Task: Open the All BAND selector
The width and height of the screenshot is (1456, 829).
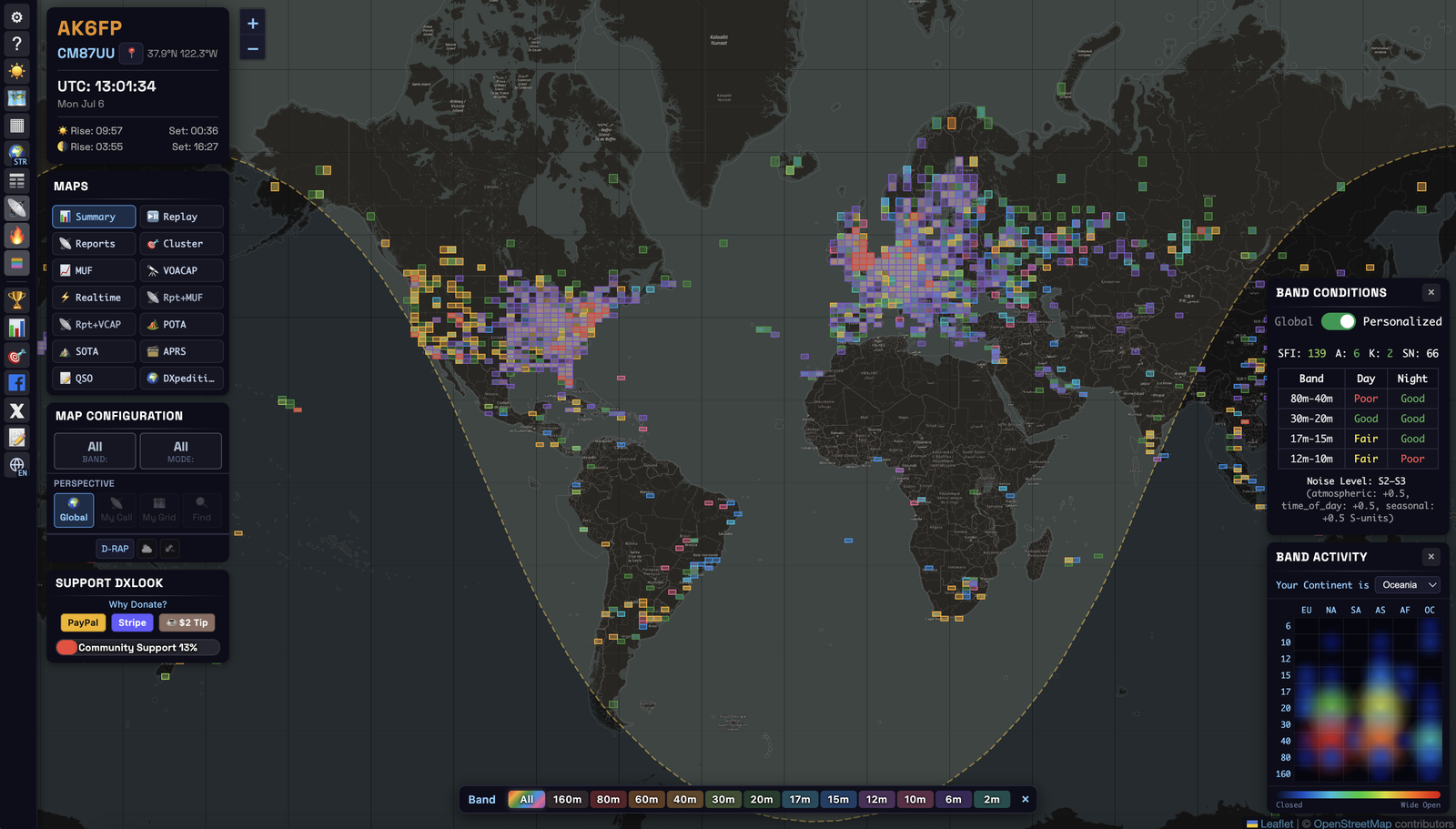Action: click(95, 451)
